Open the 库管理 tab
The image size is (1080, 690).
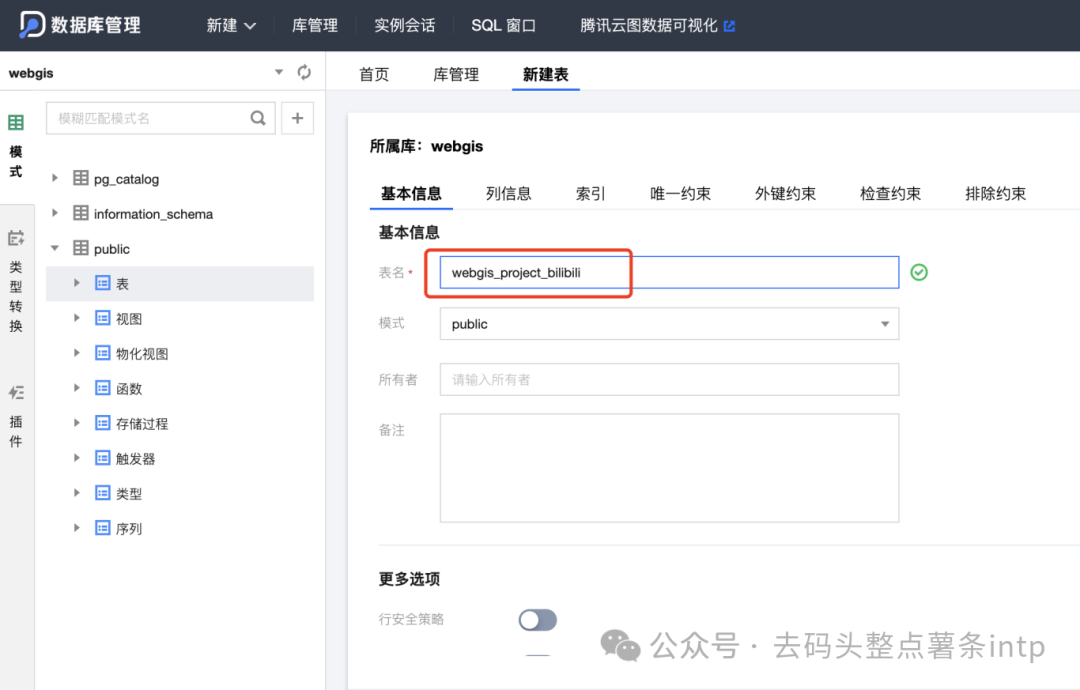pyautogui.click(x=456, y=73)
